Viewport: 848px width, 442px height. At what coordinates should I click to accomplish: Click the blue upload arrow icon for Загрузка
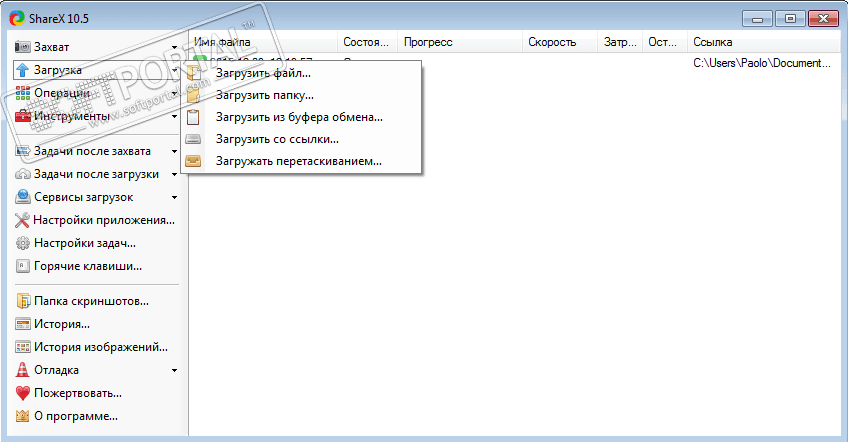pyautogui.click(x=22, y=70)
